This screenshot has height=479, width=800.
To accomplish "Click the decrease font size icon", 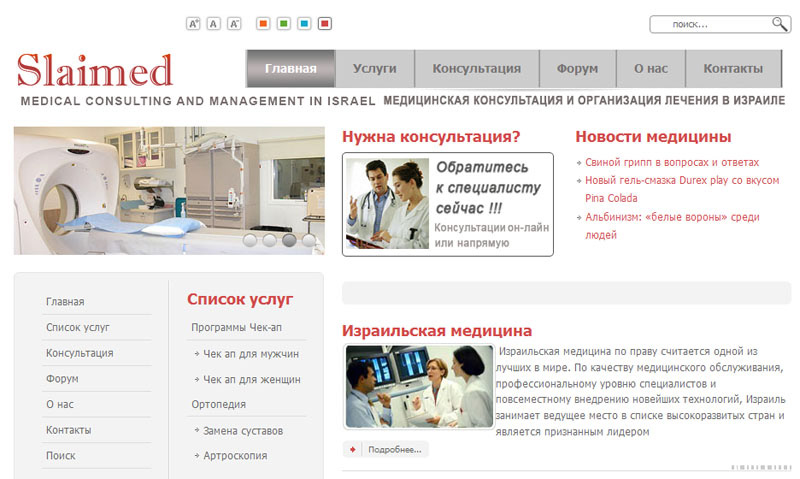I will coord(234,23).
